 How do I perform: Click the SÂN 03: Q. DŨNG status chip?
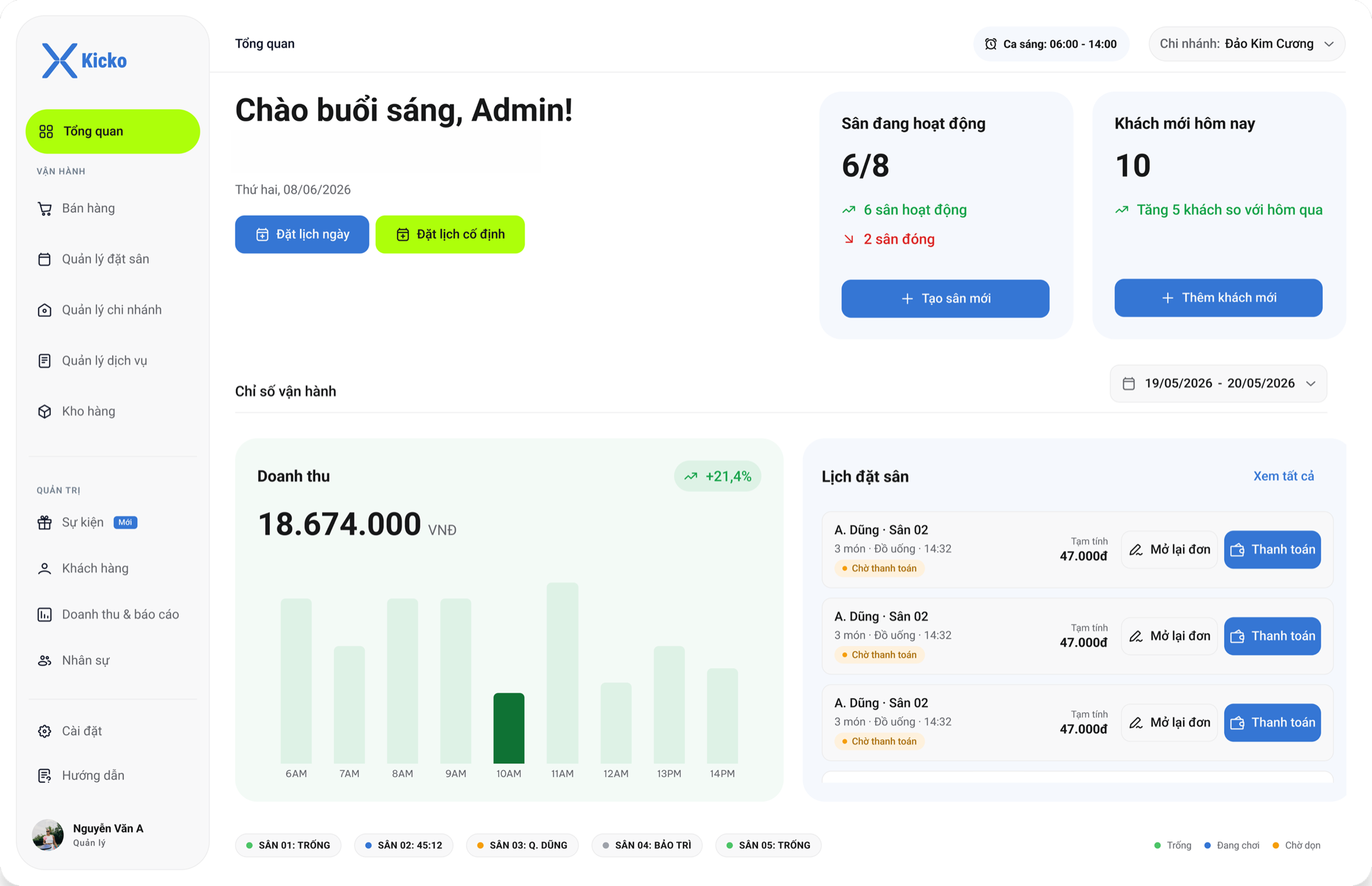click(x=522, y=845)
